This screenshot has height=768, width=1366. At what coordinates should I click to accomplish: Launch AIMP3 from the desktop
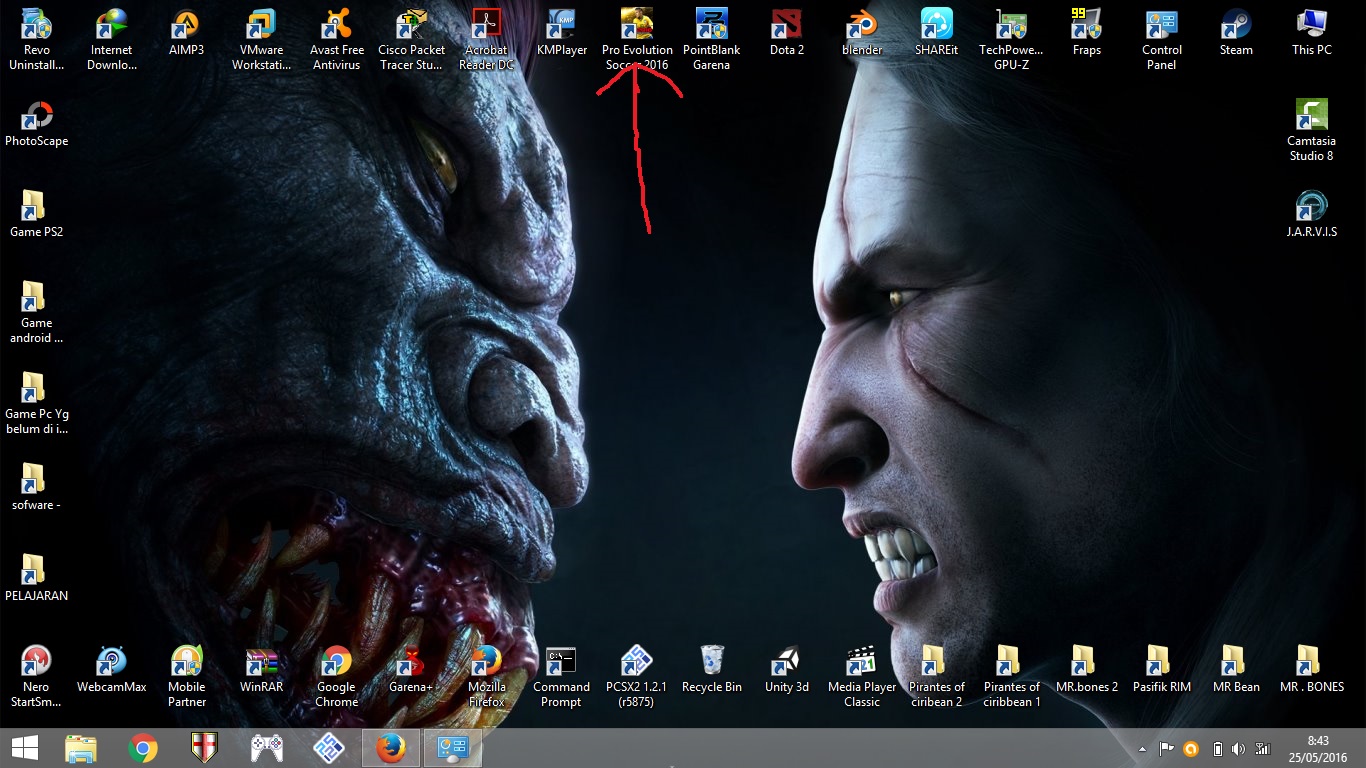pyautogui.click(x=186, y=33)
